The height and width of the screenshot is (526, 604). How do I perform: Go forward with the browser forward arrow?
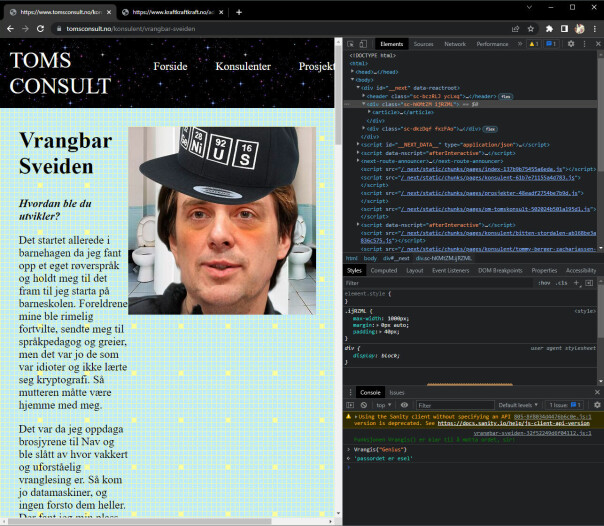tap(25, 29)
